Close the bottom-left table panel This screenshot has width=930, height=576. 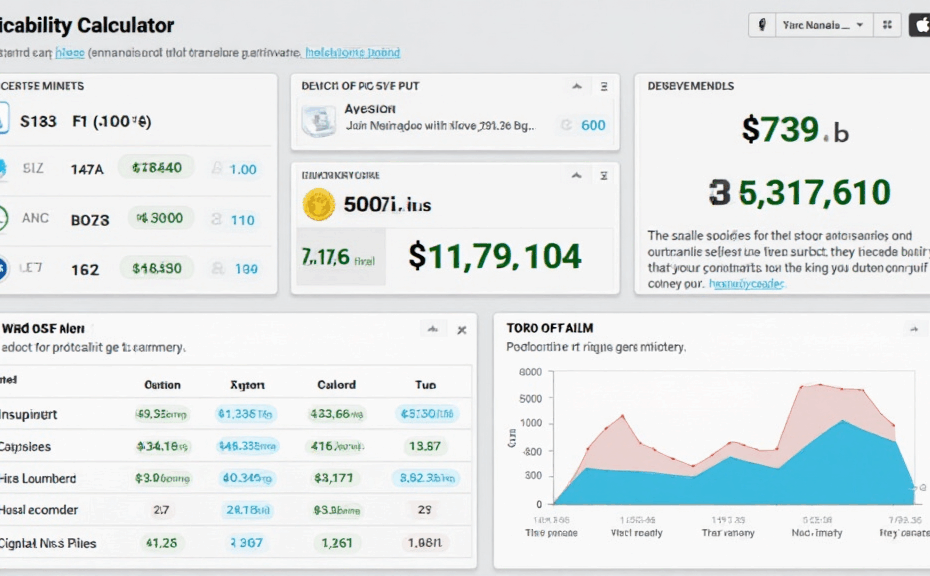tap(461, 329)
